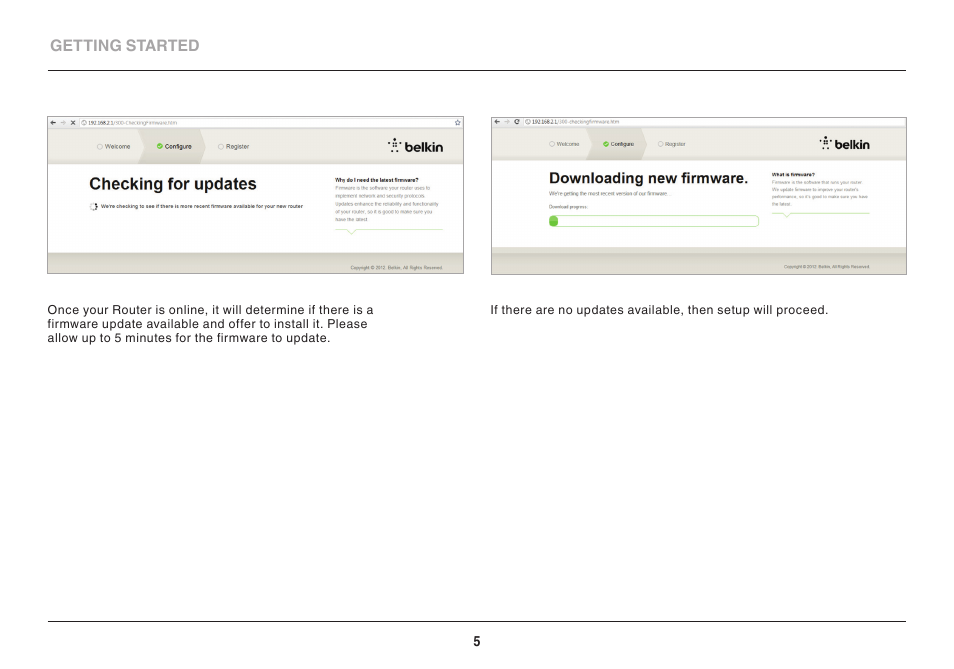Select Configure step in Downloading new firmware page
The height and width of the screenshot is (669, 954).
click(618, 144)
